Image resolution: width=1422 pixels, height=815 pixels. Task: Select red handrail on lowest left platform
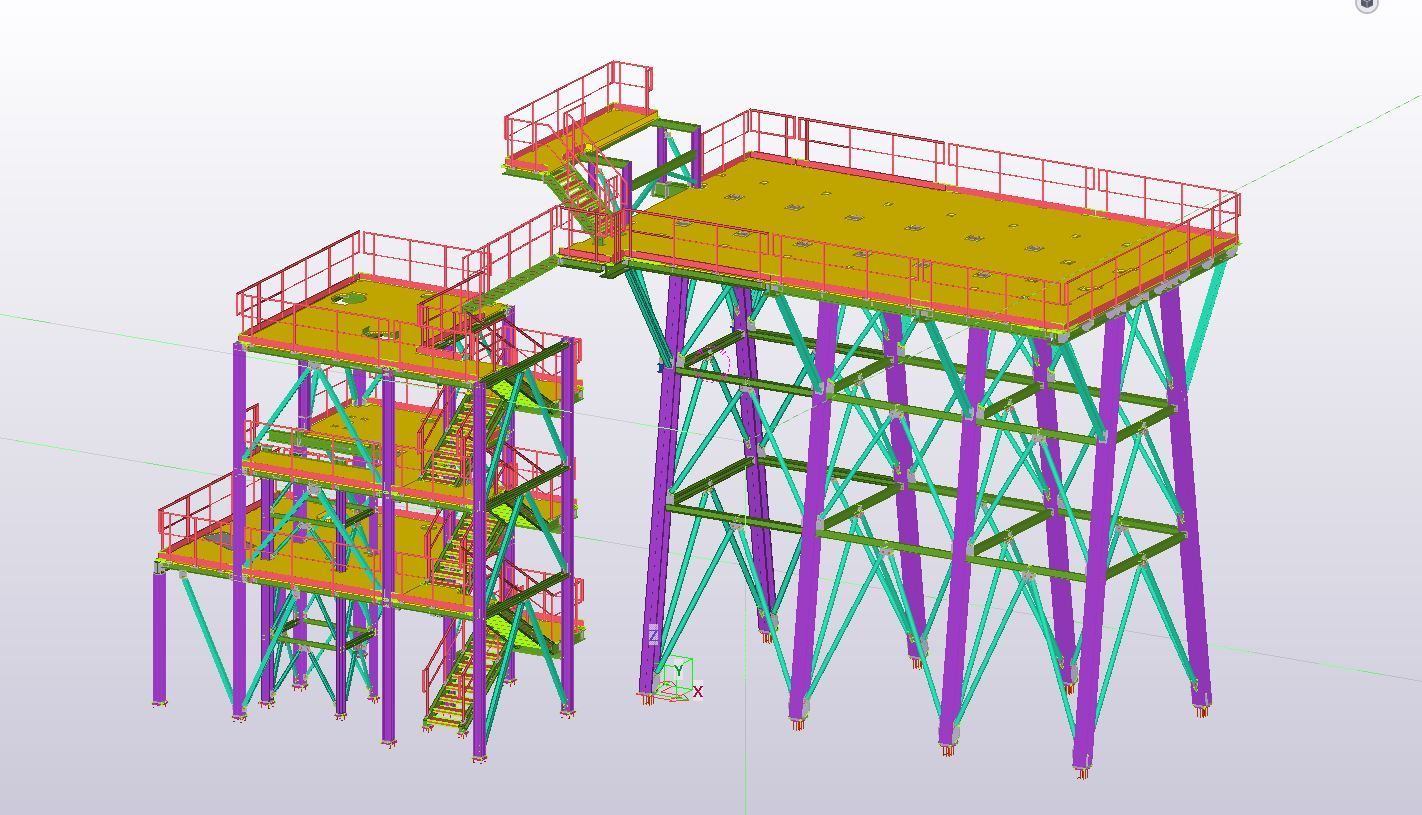click(195, 512)
